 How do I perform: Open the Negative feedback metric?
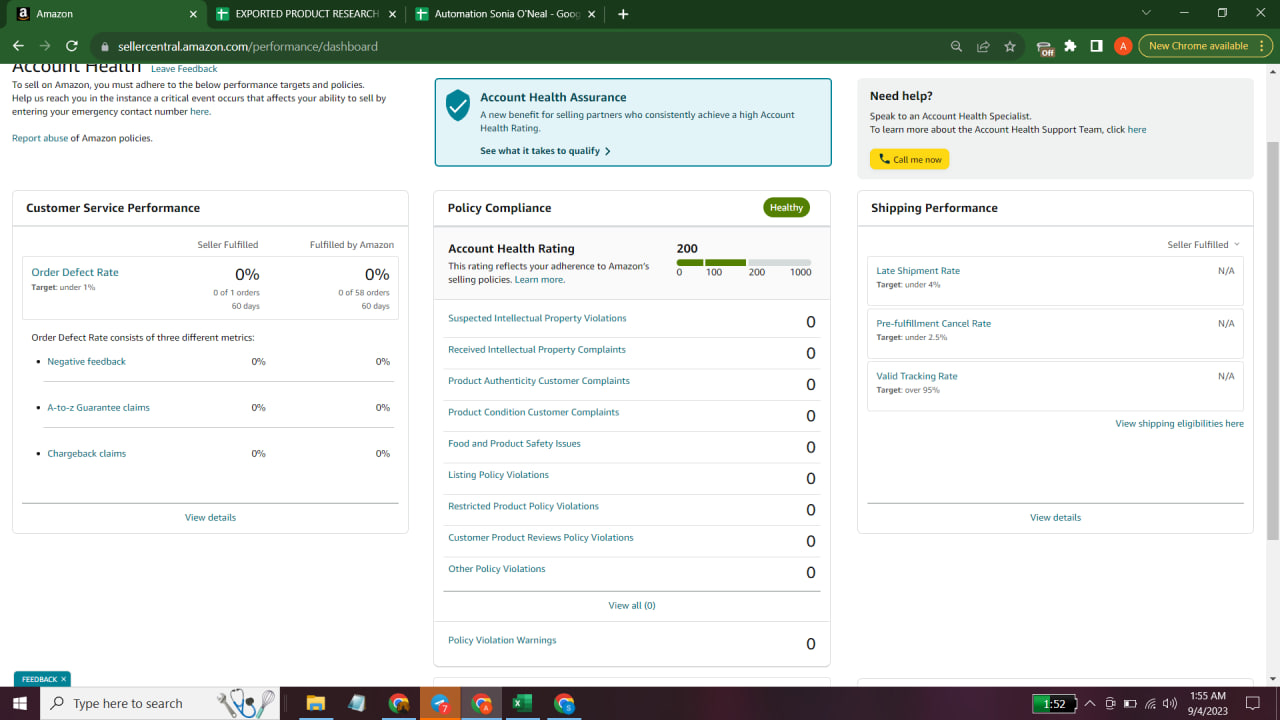click(x=87, y=361)
